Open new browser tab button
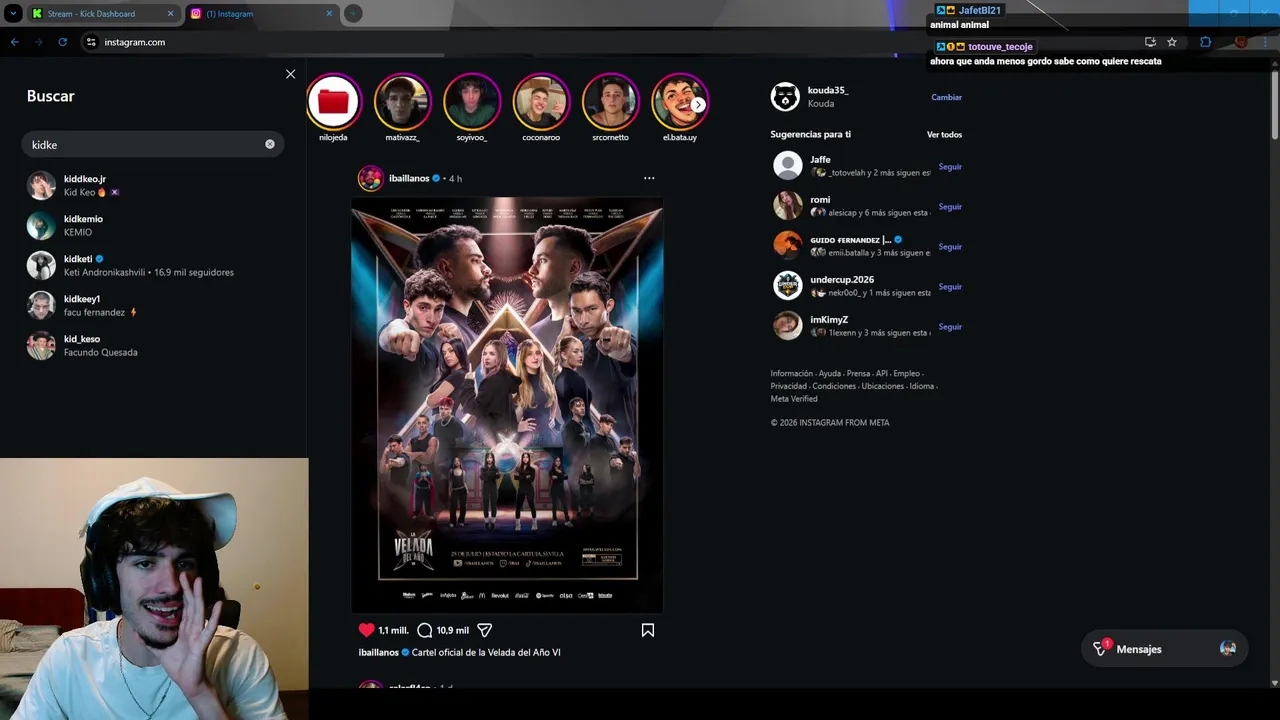The height and width of the screenshot is (720, 1280). click(353, 13)
